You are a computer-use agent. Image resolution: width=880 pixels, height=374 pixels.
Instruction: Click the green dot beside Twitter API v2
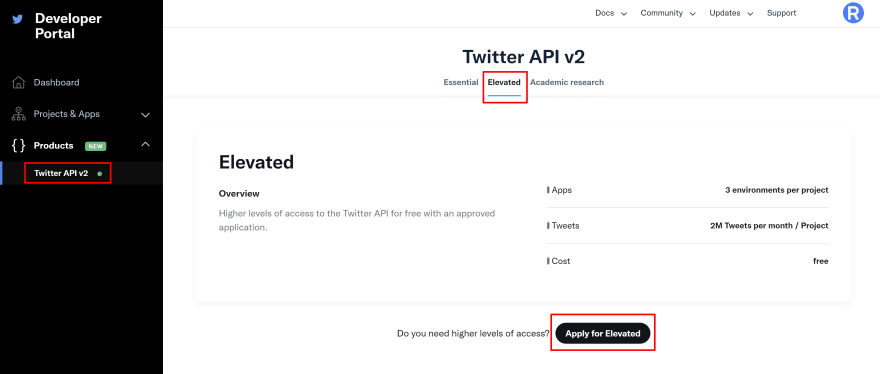pos(100,174)
